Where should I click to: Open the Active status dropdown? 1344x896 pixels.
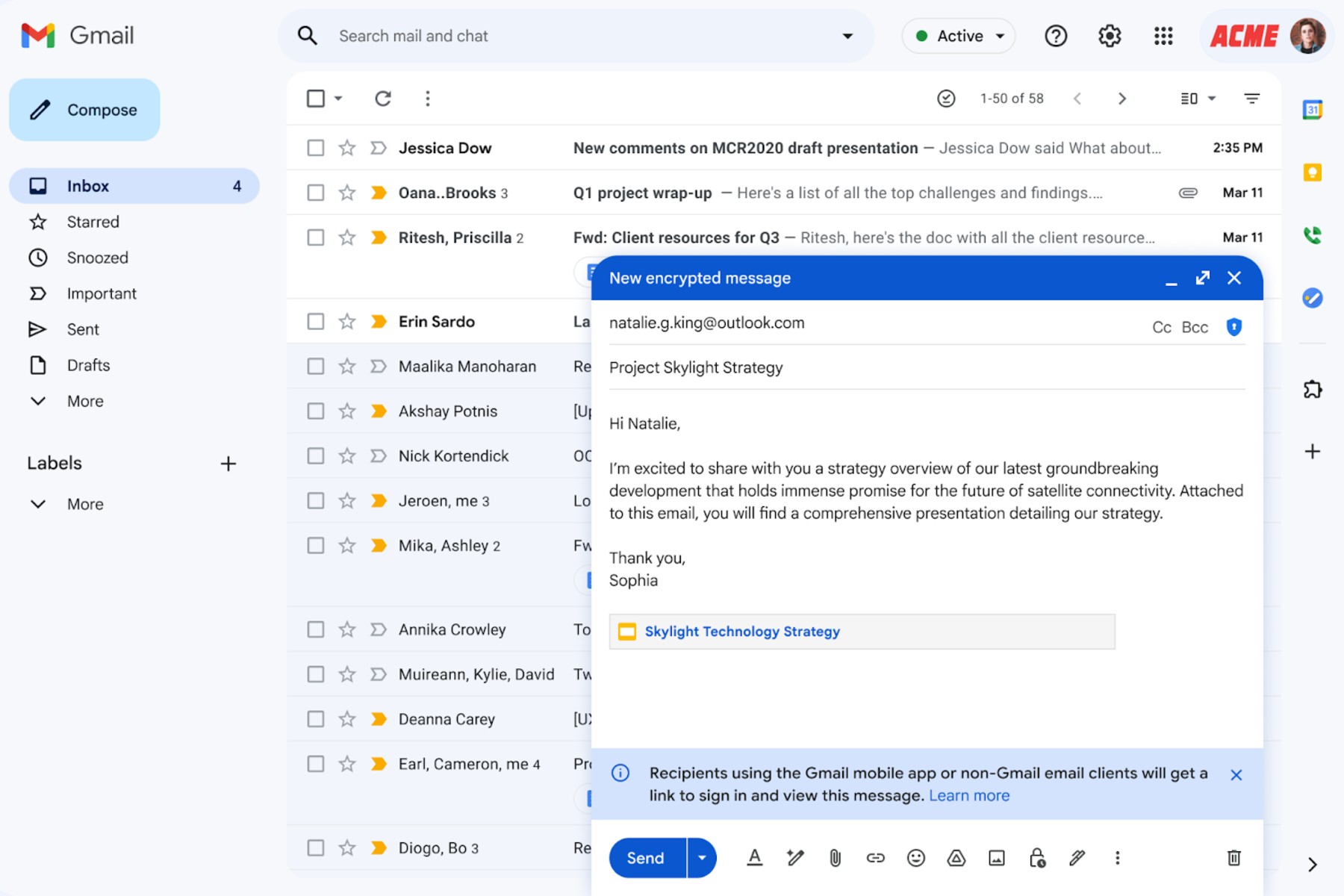[959, 36]
